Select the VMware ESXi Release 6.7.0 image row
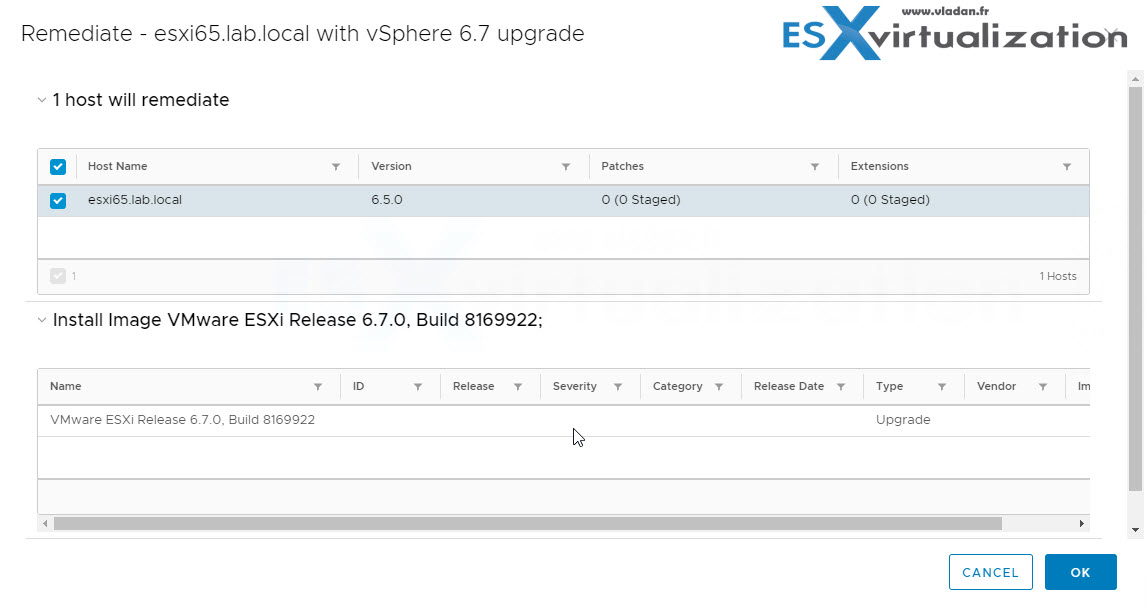Screen dimensions: 1146x609 coord(563,420)
